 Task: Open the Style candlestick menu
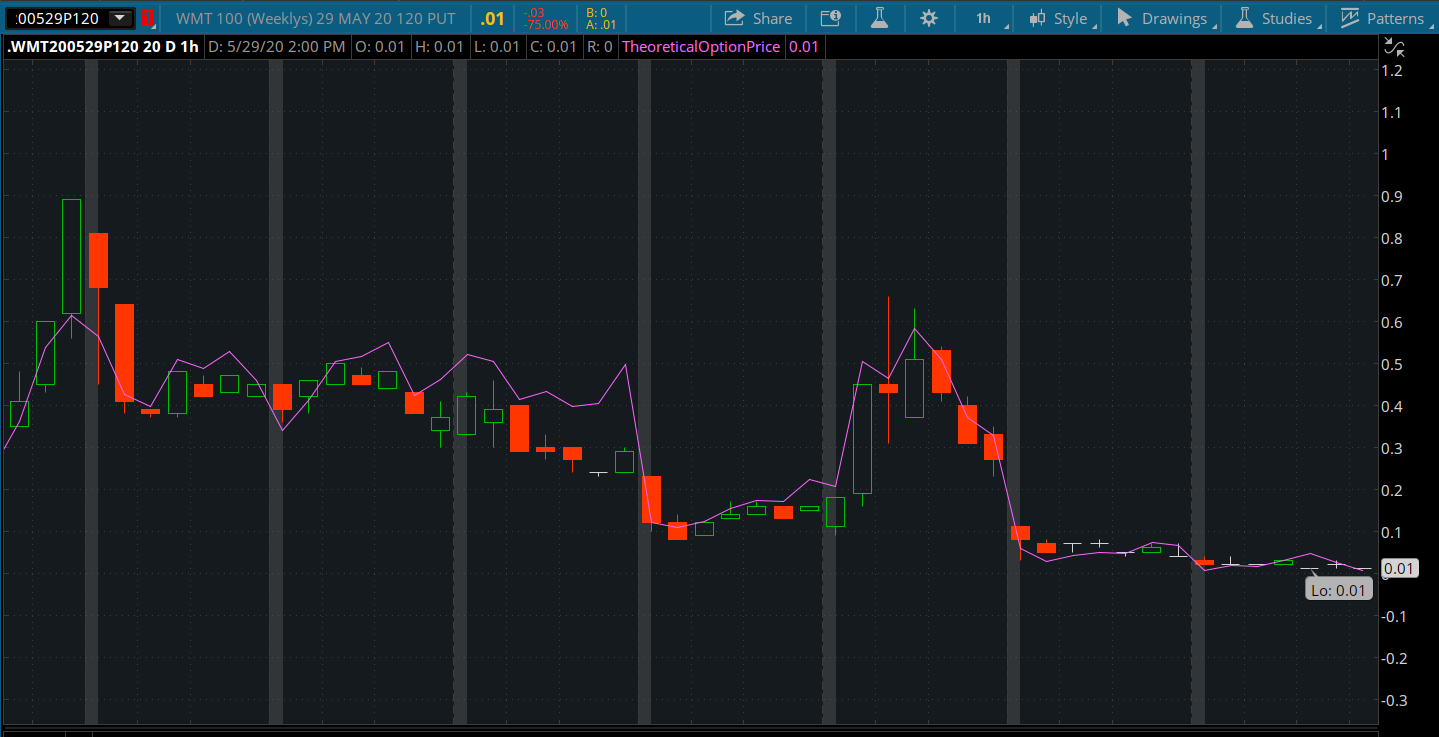(1059, 18)
